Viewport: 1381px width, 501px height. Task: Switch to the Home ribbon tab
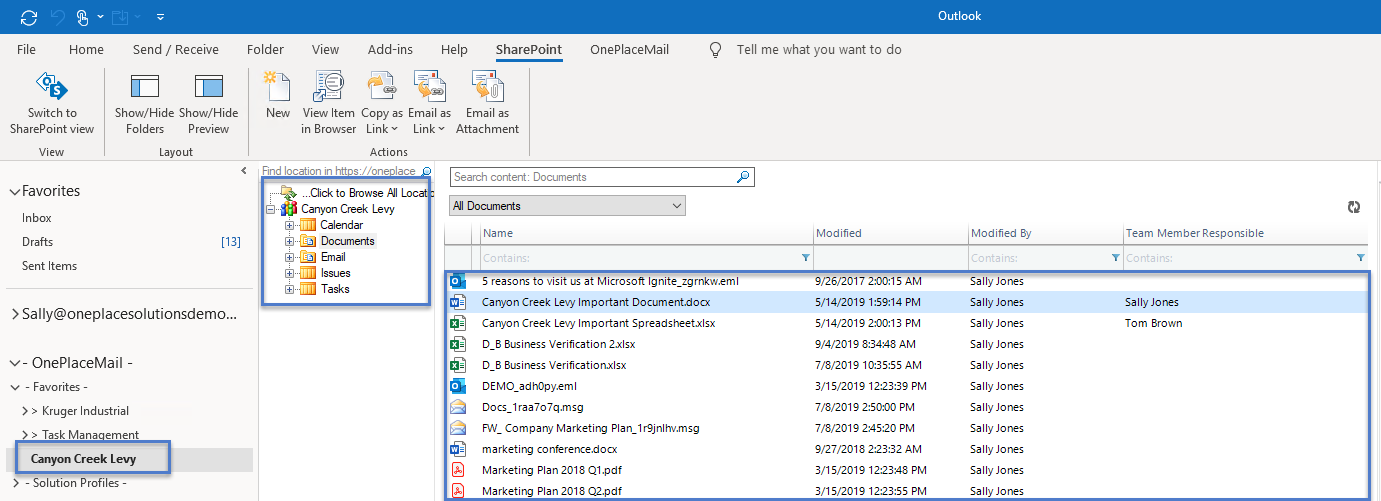tap(86, 50)
